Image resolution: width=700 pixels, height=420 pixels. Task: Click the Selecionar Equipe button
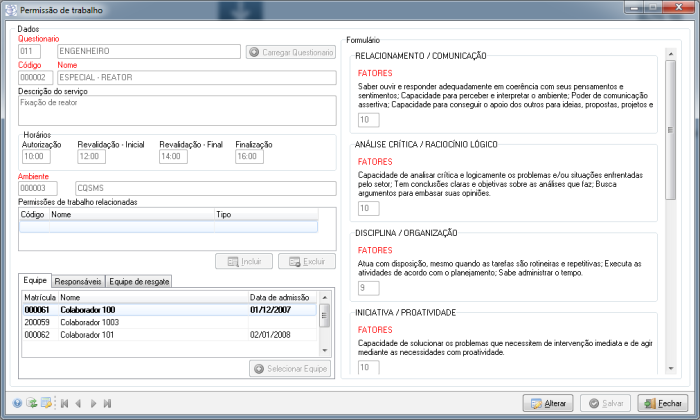coord(291,369)
